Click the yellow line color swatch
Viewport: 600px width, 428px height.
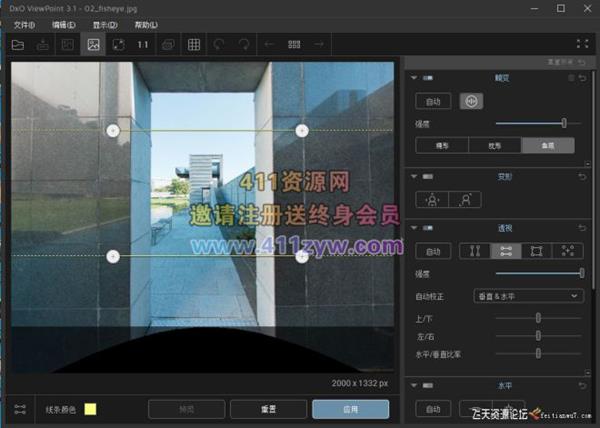click(90, 409)
